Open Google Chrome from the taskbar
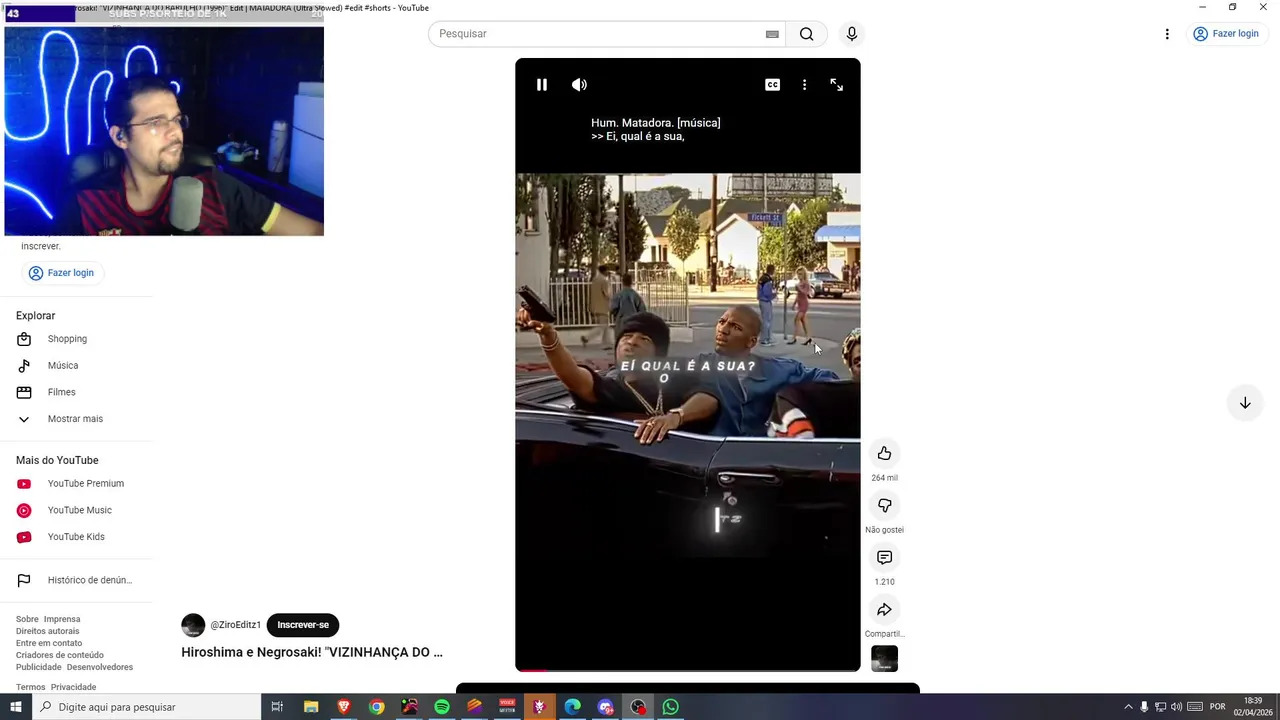This screenshot has width=1280, height=720. [x=376, y=707]
